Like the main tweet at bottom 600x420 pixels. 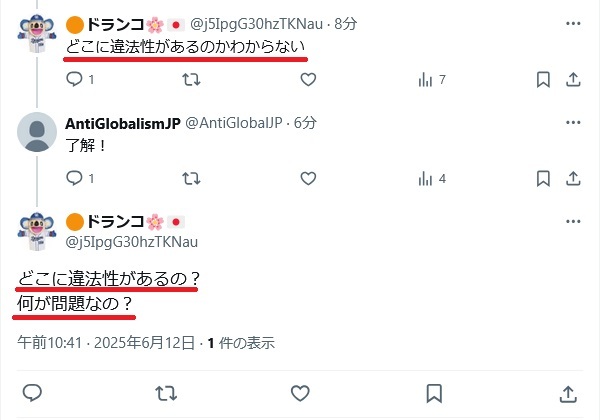(300, 393)
